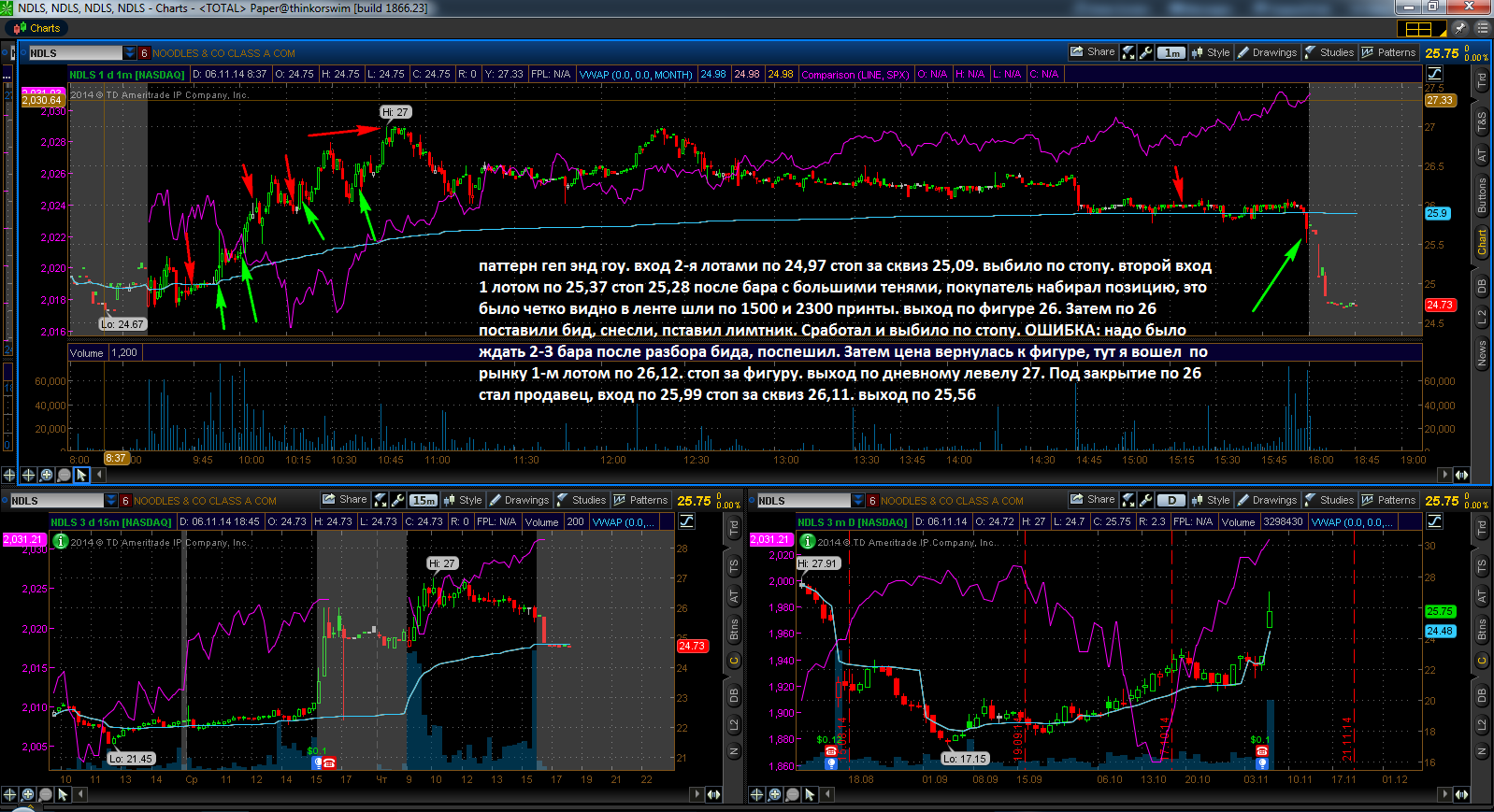The height and width of the screenshot is (812, 1494).
Task: Toggle the DB sidebar tab in top chart
Action: (x=1482, y=285)
